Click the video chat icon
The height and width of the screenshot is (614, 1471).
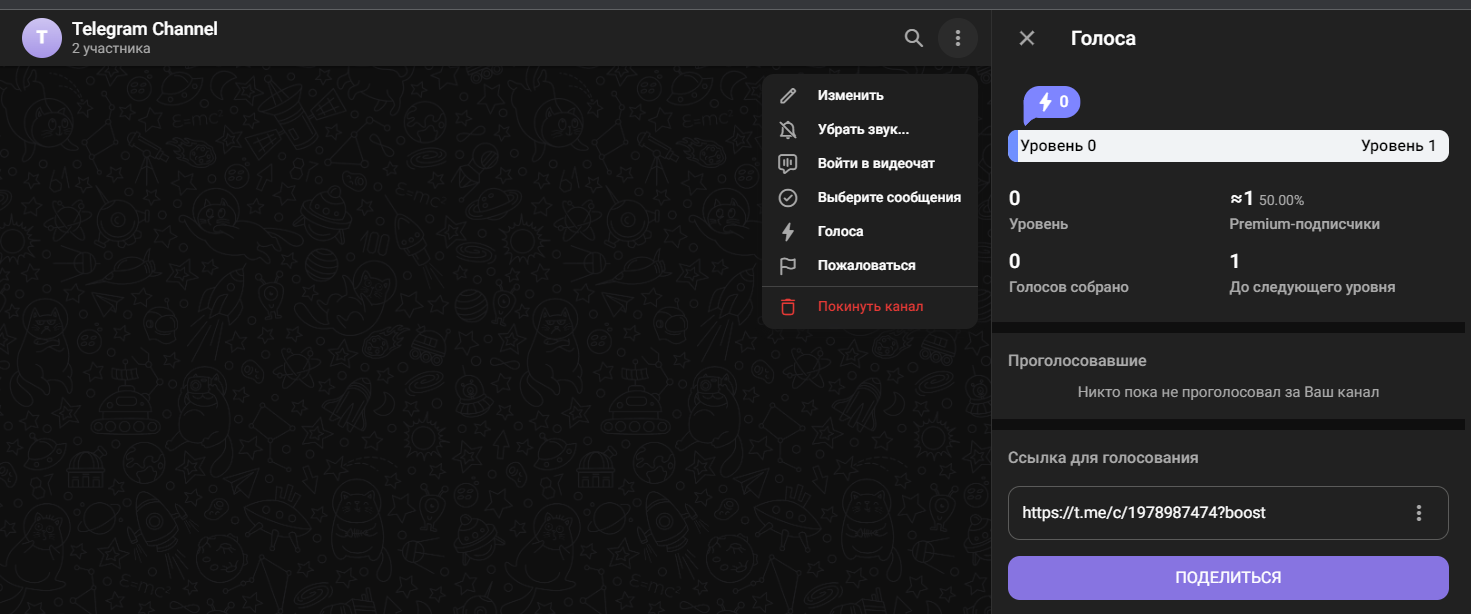[788, 164]
